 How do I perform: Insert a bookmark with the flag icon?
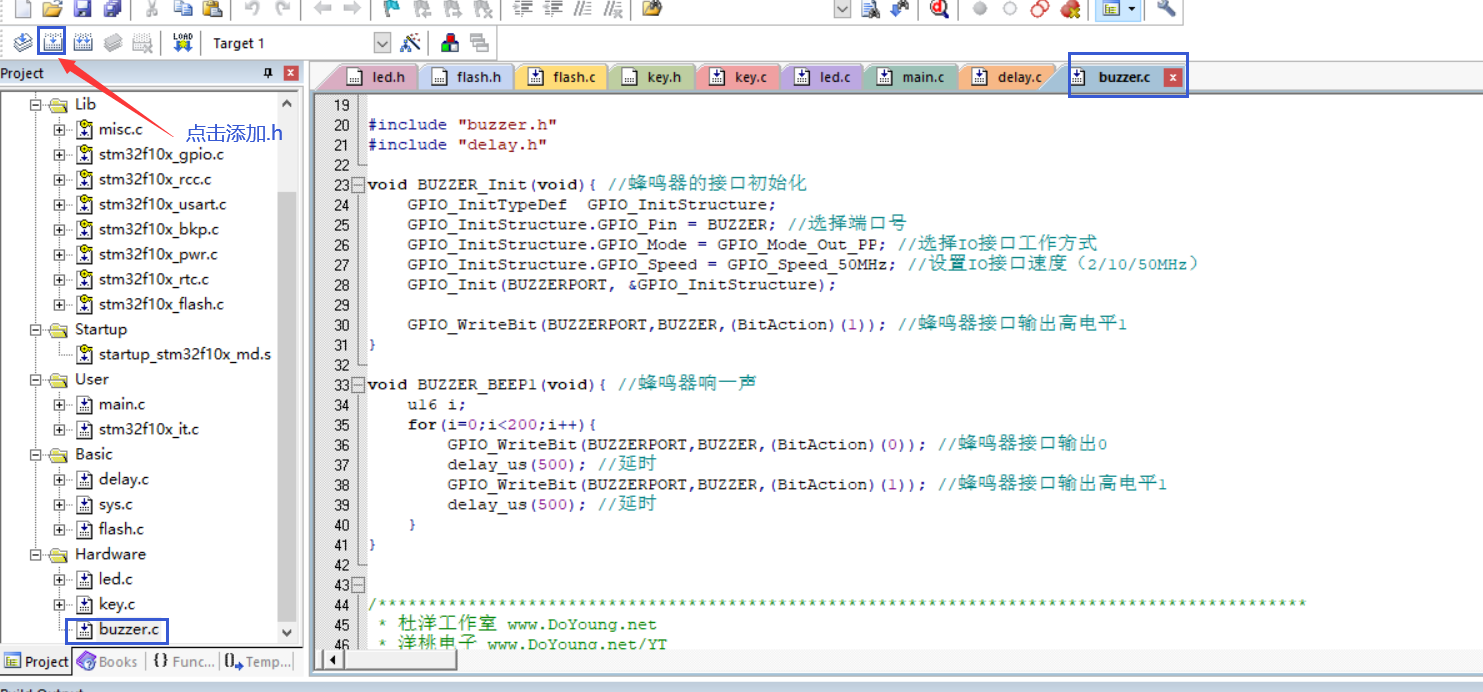(393, 9)
